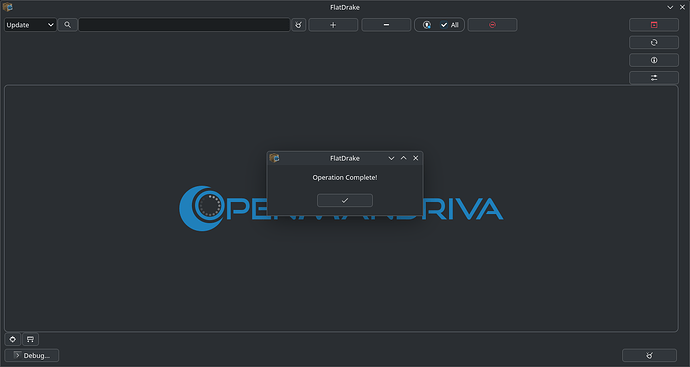Click the minus remove button
This screenshot has width=690, height=367.
click(x=386, y=25)
